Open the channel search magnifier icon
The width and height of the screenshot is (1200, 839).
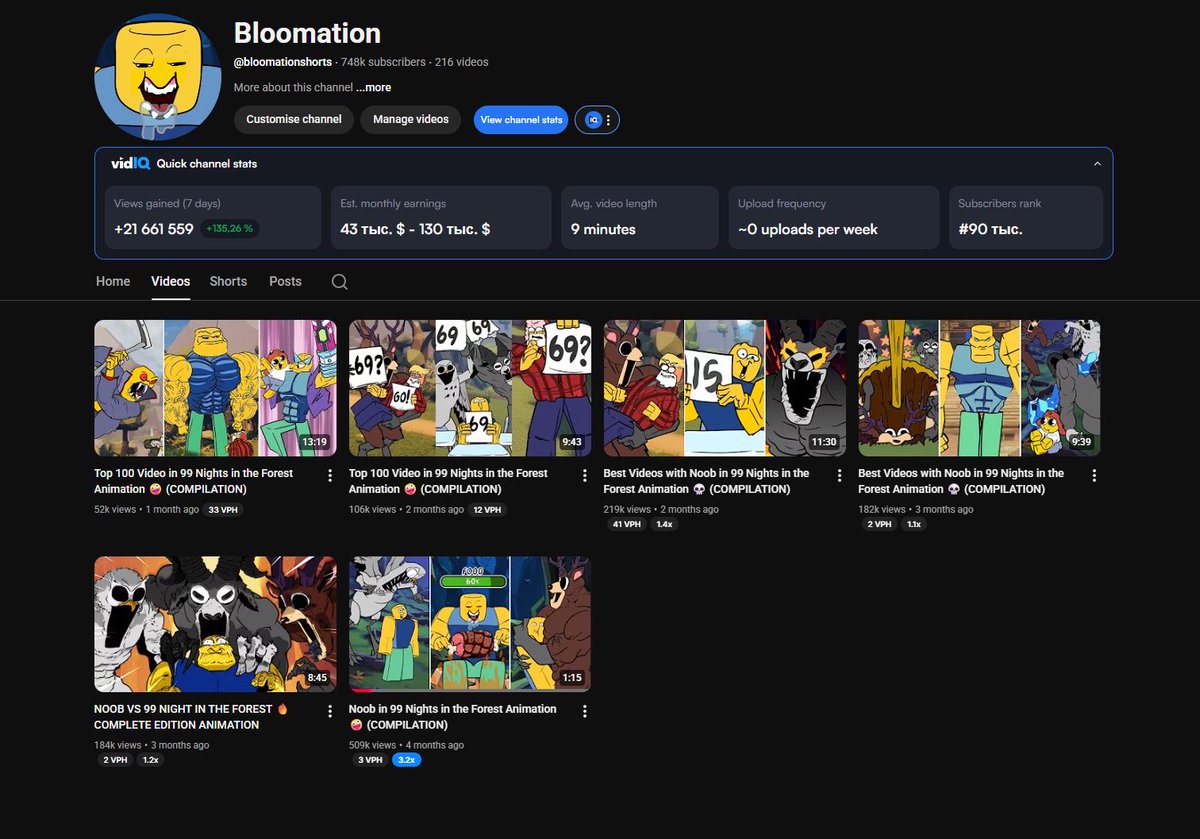pos(340,282)
